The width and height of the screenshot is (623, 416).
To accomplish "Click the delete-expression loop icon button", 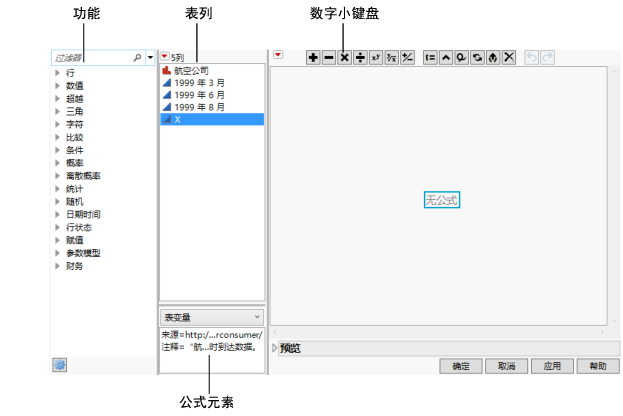I will click(461, 58).
